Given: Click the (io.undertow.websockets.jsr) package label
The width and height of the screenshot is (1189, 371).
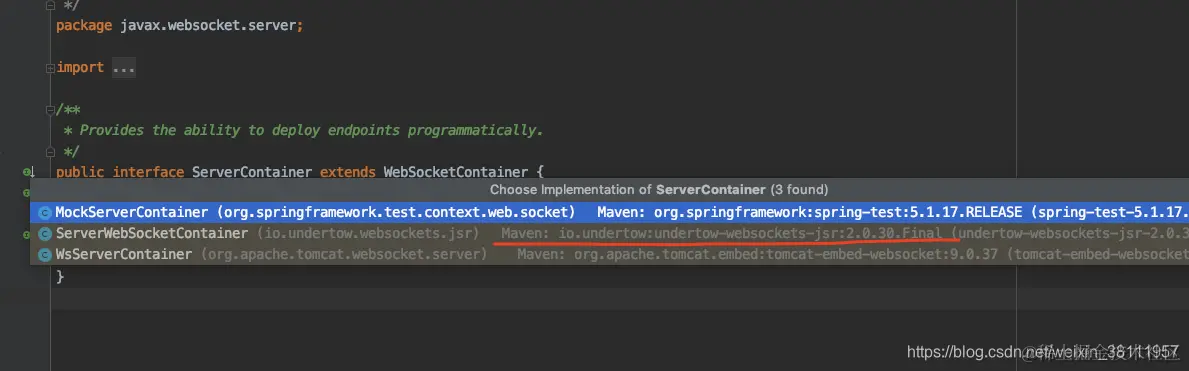Looking at the screenshot, I should (369, 234).
